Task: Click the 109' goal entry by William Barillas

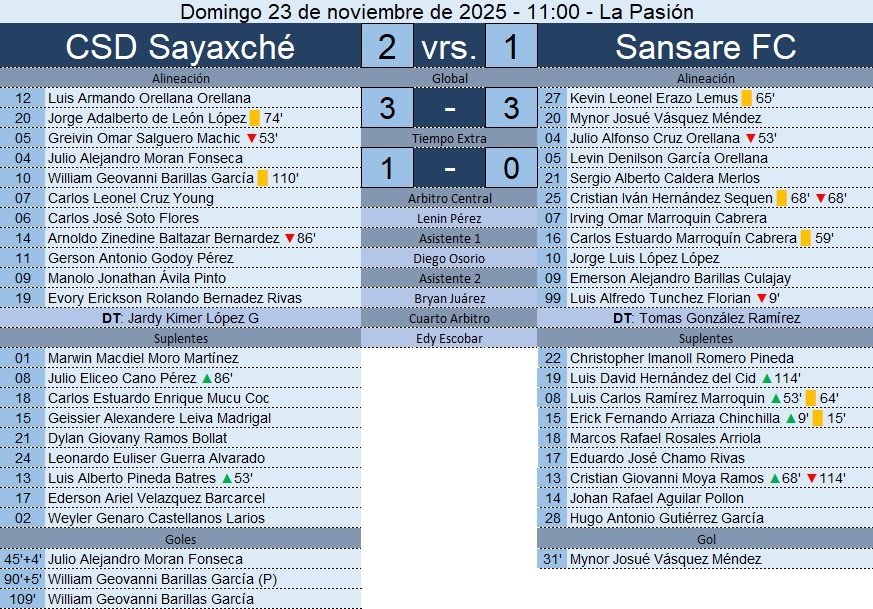Action: coord(150,599)
